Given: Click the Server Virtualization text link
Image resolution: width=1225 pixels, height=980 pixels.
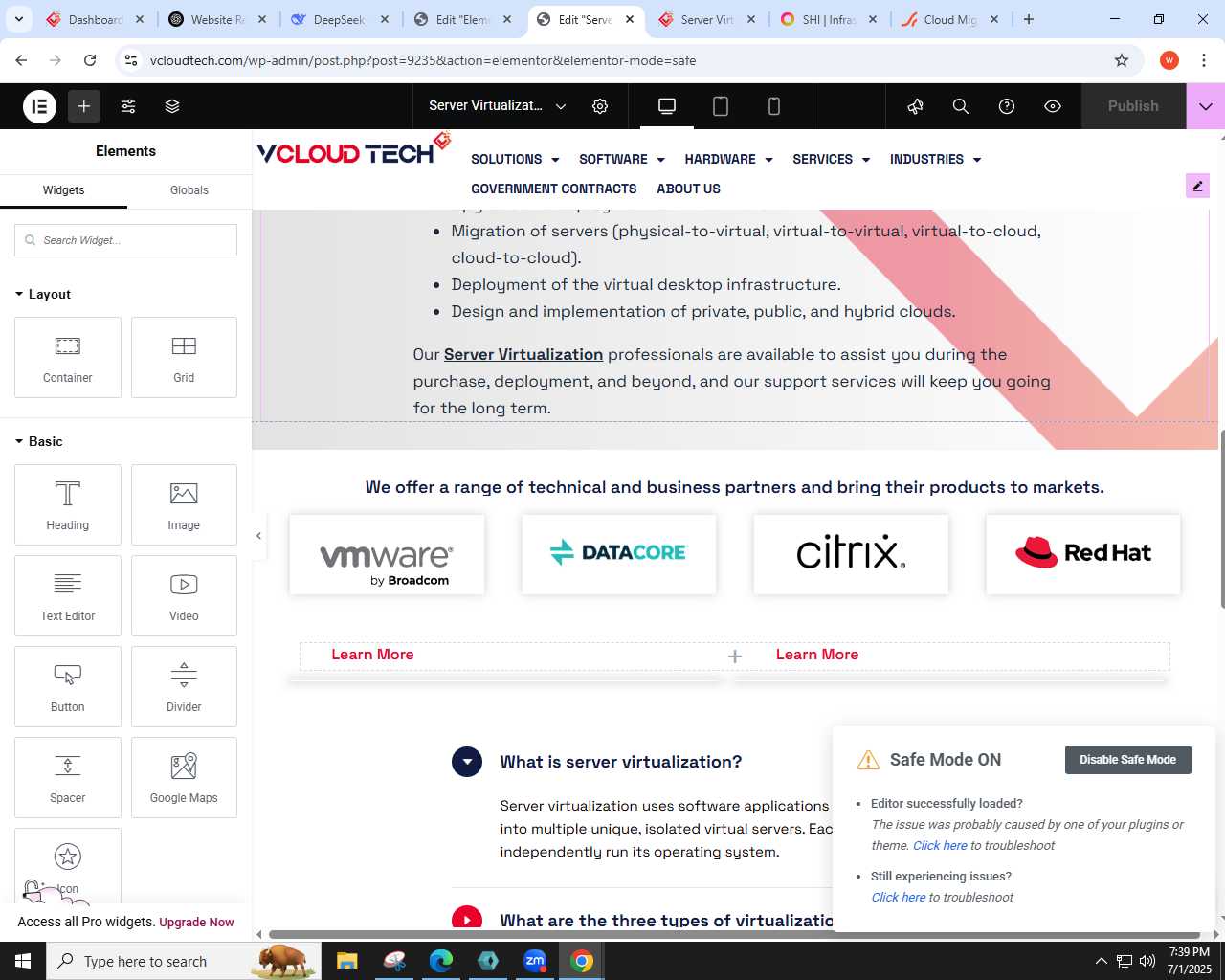Looking at the screenshot, I should click(523, 354).
